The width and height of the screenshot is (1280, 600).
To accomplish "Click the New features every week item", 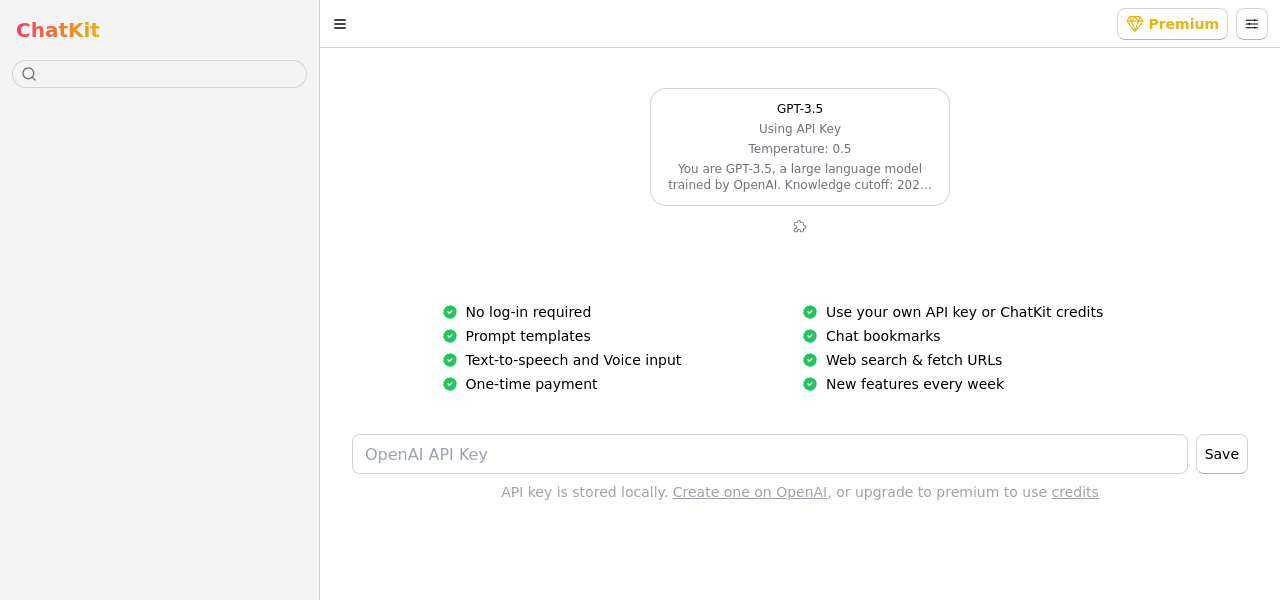I will tap(914, 384).
